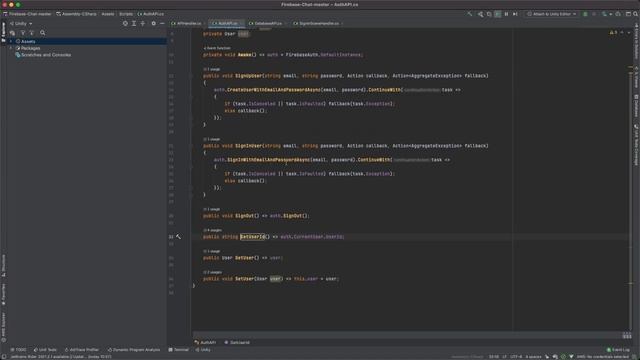Click Expand All icon in Explorer header
The image size is (640, 360).
[134, 24]
